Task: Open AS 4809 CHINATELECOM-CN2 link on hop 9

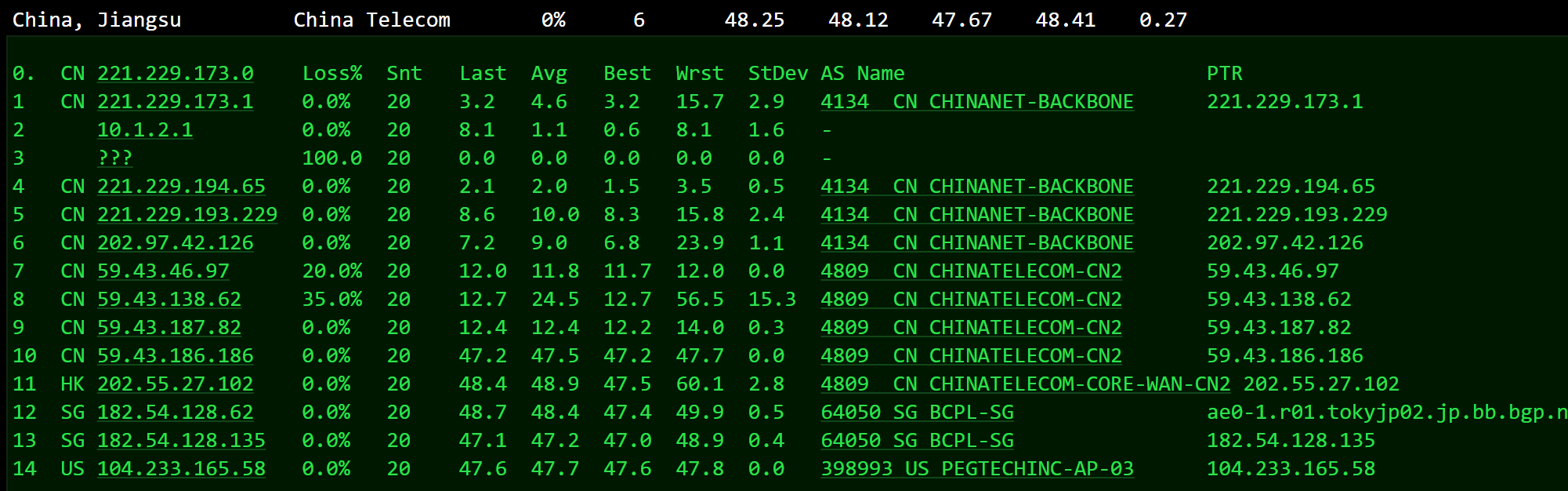Action: click(972, 328)
